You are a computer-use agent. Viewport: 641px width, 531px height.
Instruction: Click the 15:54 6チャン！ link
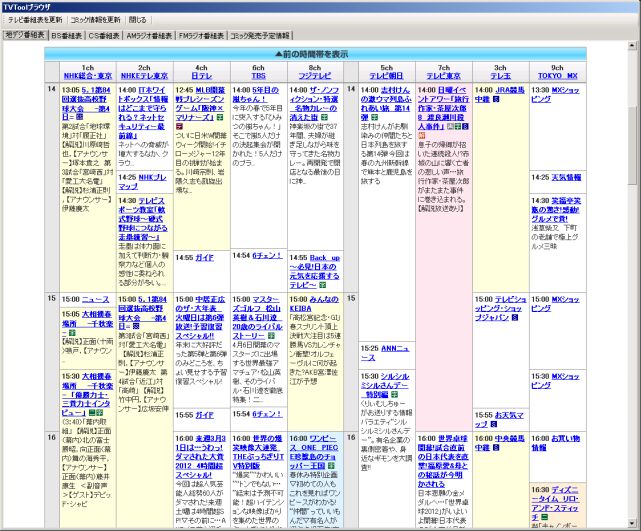pos(267,414)
